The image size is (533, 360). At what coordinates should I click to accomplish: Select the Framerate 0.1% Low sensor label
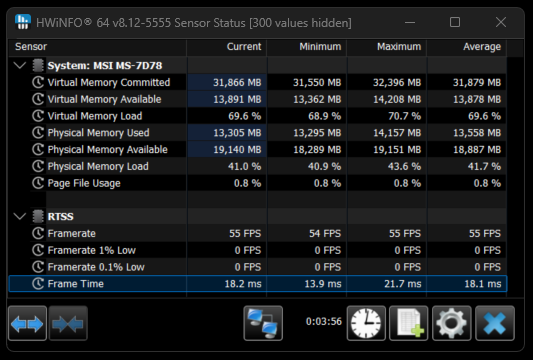pyautogui.click(x=96, y=267)
